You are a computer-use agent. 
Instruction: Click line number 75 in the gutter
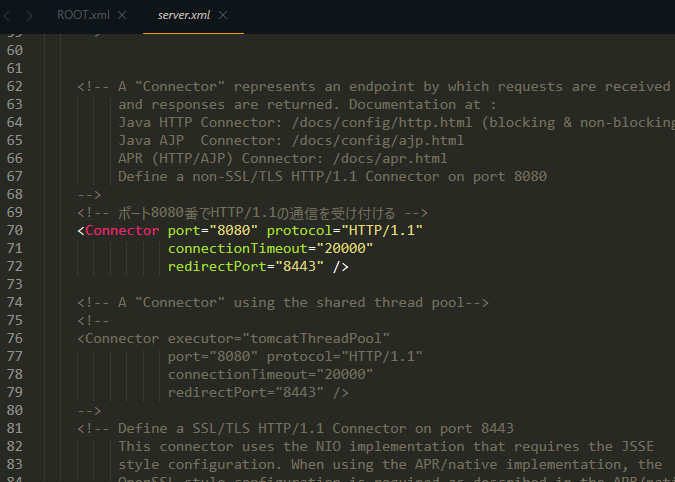click(15, 320)
